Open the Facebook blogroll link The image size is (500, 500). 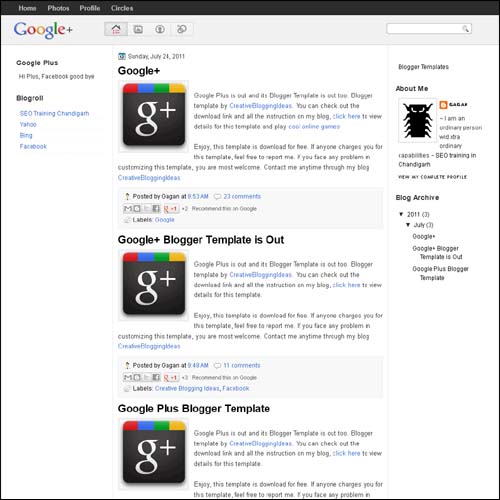(33, 146)
